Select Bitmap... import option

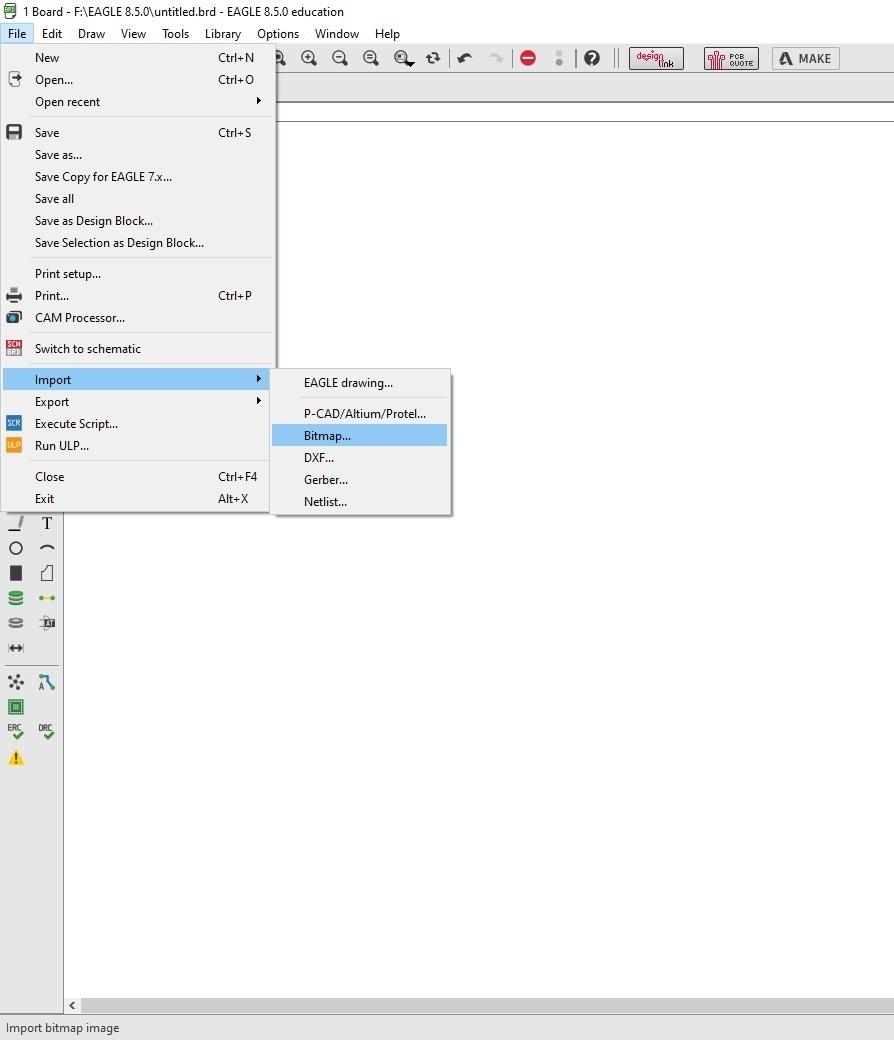[x=359, y=435]
